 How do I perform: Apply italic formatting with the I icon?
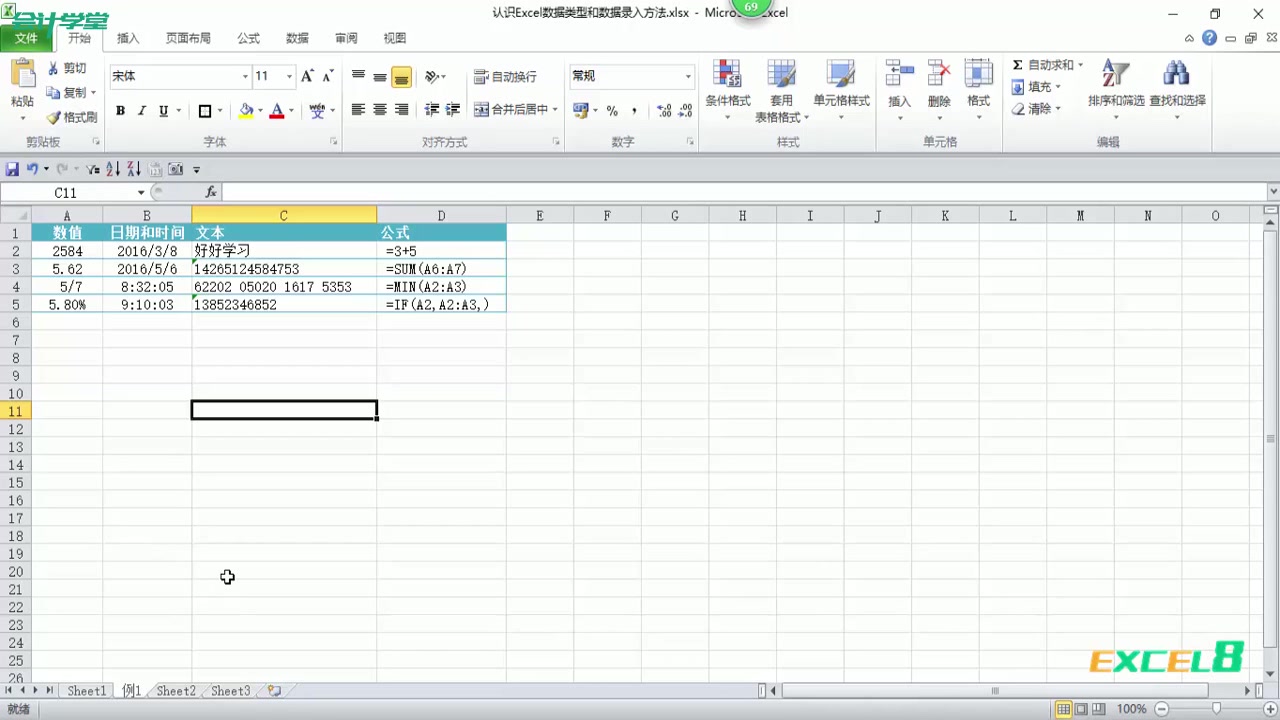click(x=141, y=110)
